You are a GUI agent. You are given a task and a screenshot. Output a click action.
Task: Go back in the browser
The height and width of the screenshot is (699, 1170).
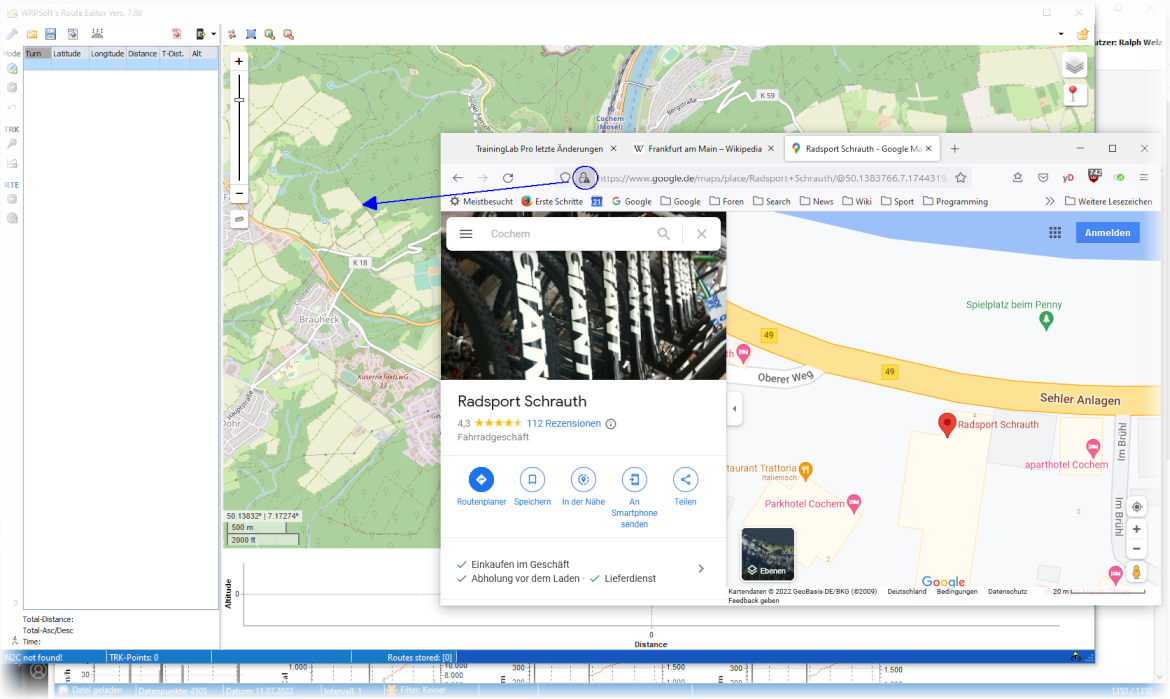point(457,178)
